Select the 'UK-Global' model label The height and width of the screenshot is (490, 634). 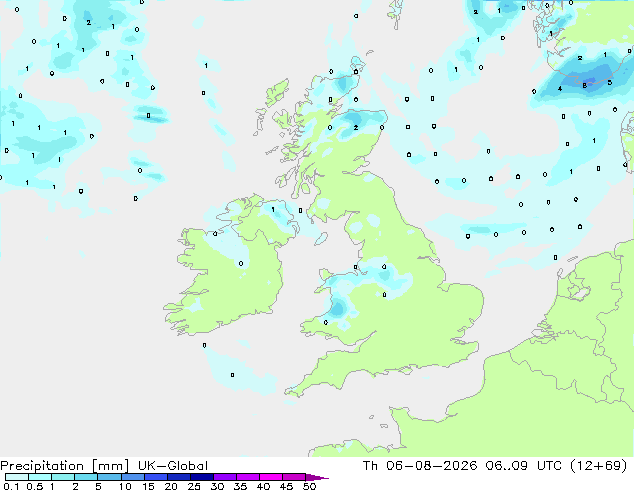173,466
